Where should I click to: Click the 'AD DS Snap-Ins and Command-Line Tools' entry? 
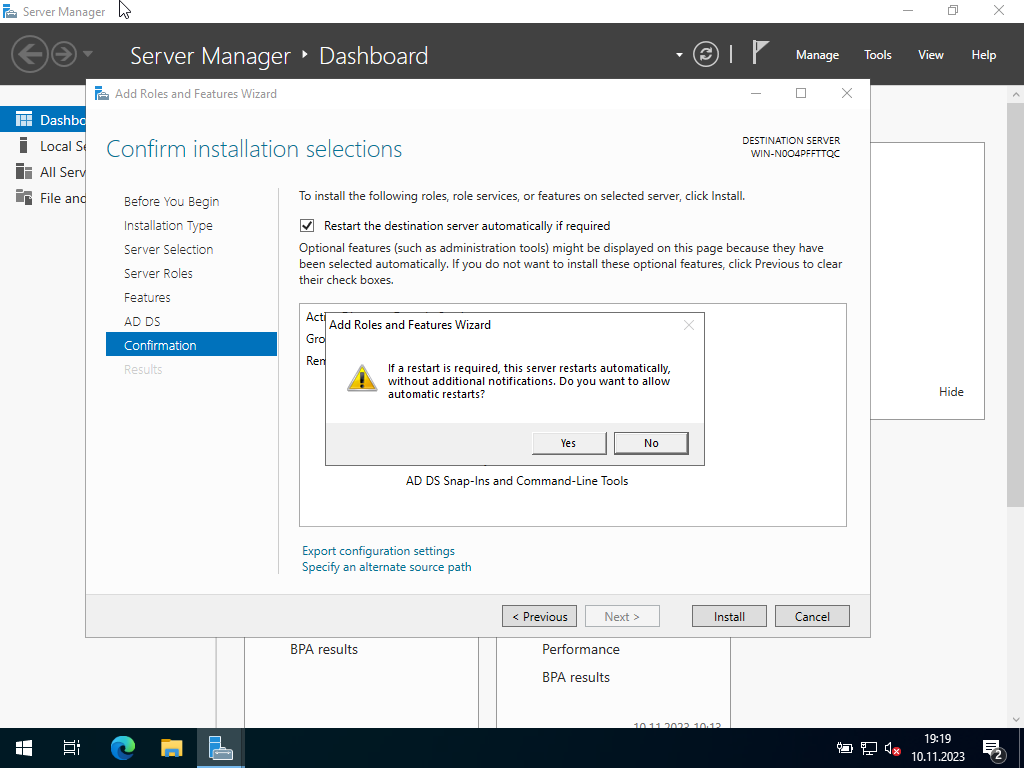click(x=517, y=481)
